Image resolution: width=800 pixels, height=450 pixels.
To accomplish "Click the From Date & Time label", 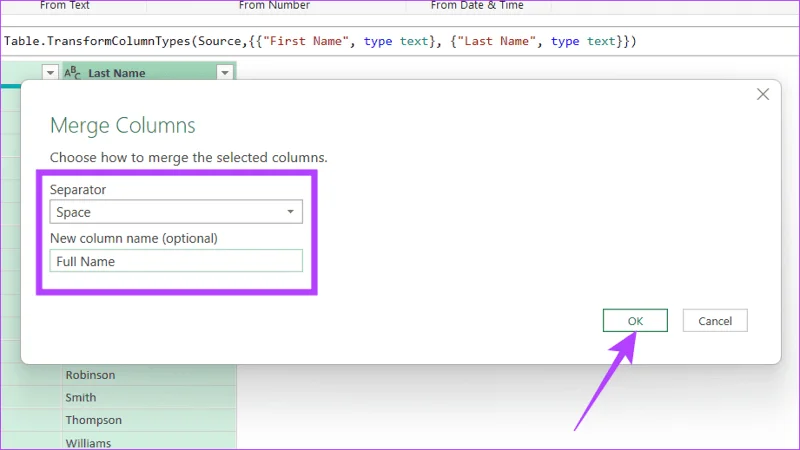I will [477, 5].
